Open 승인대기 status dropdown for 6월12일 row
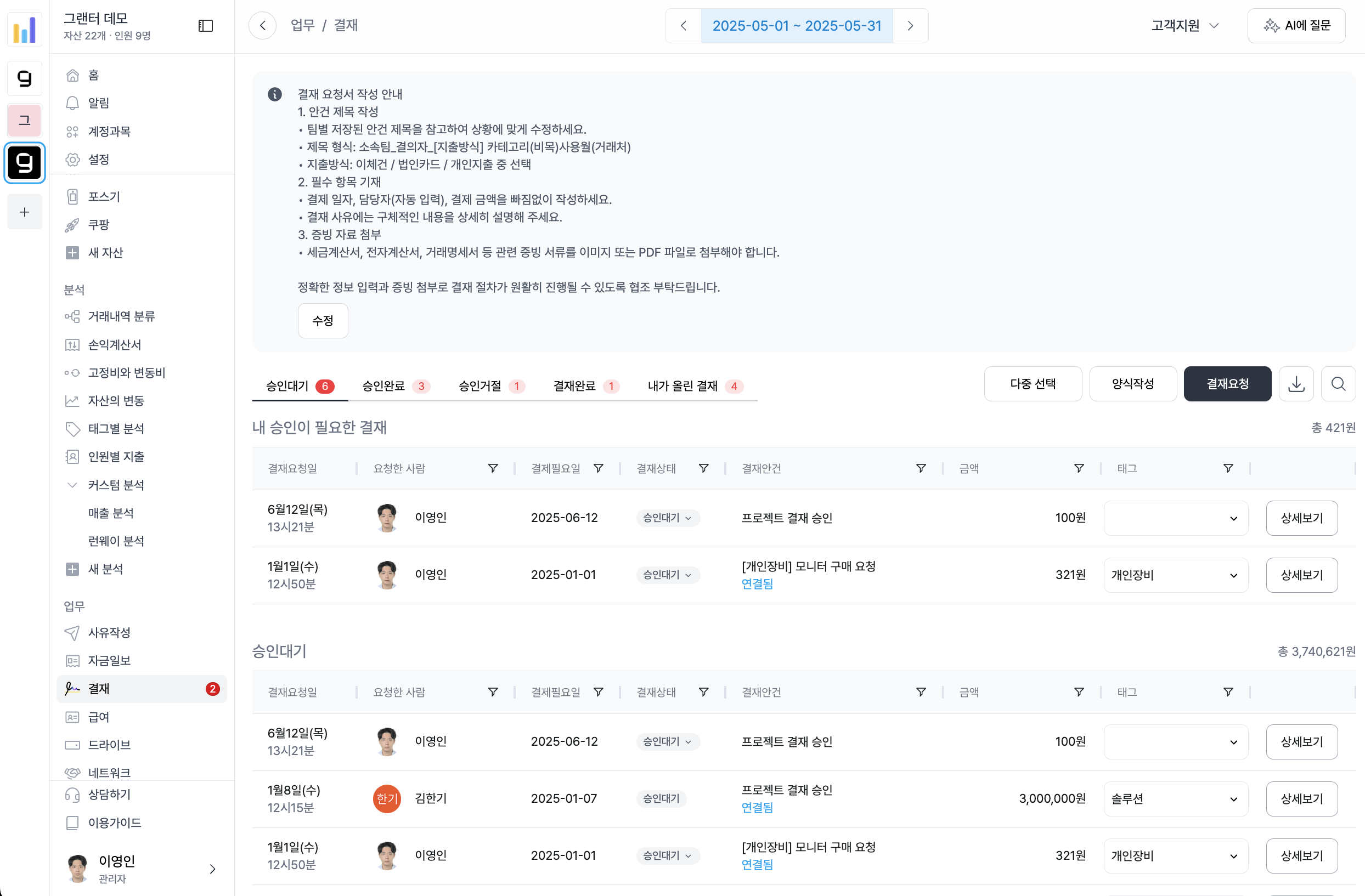The width and height of the screenshot is (1365, 896). 667,518
